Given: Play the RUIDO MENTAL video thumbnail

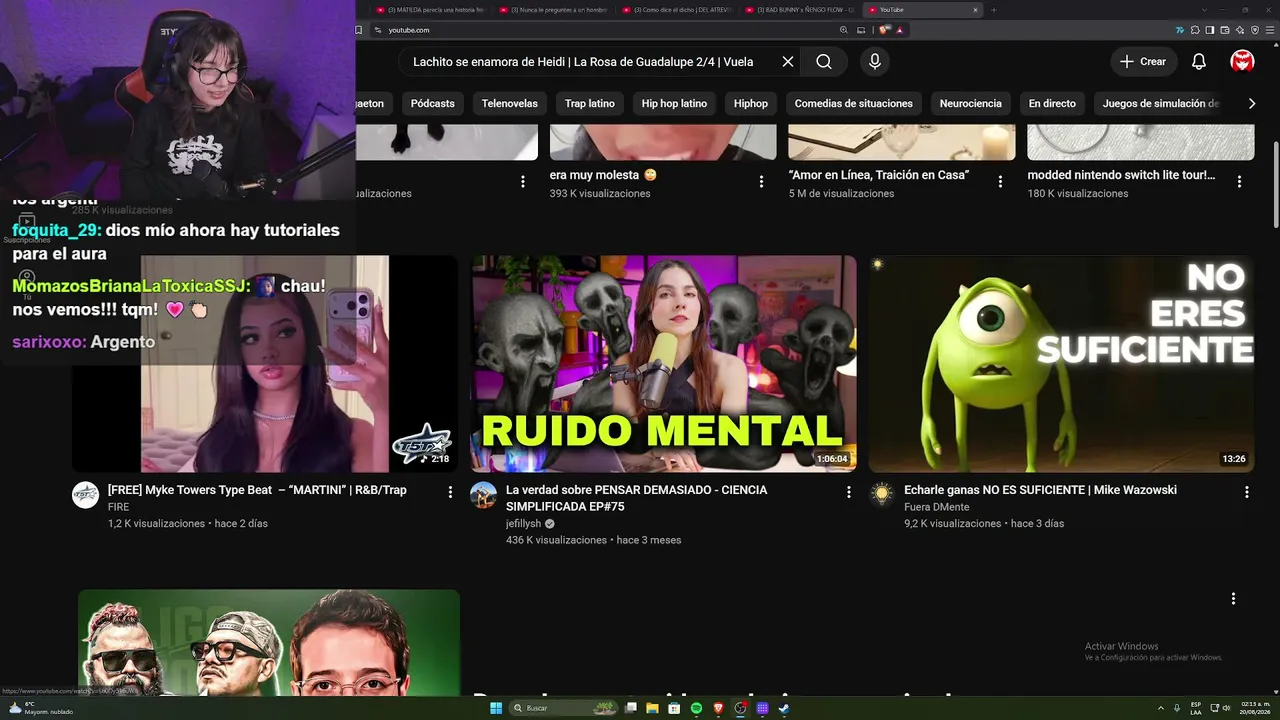Looking at the screenshot, I should 664,363.
